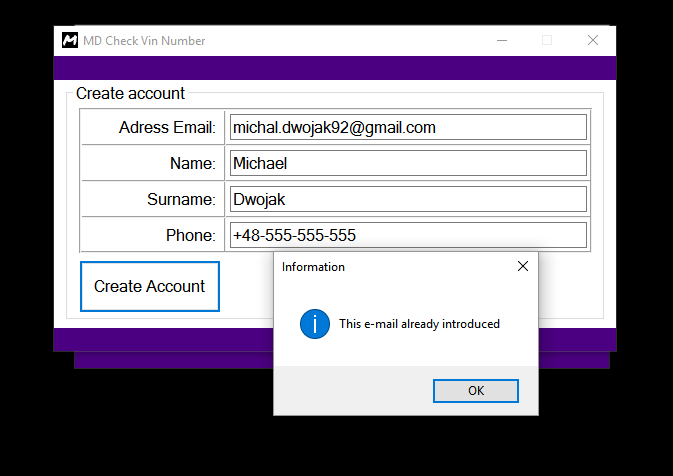Click the MD app logo icon
Screen dimensions: 673x476
pos(70,40)
